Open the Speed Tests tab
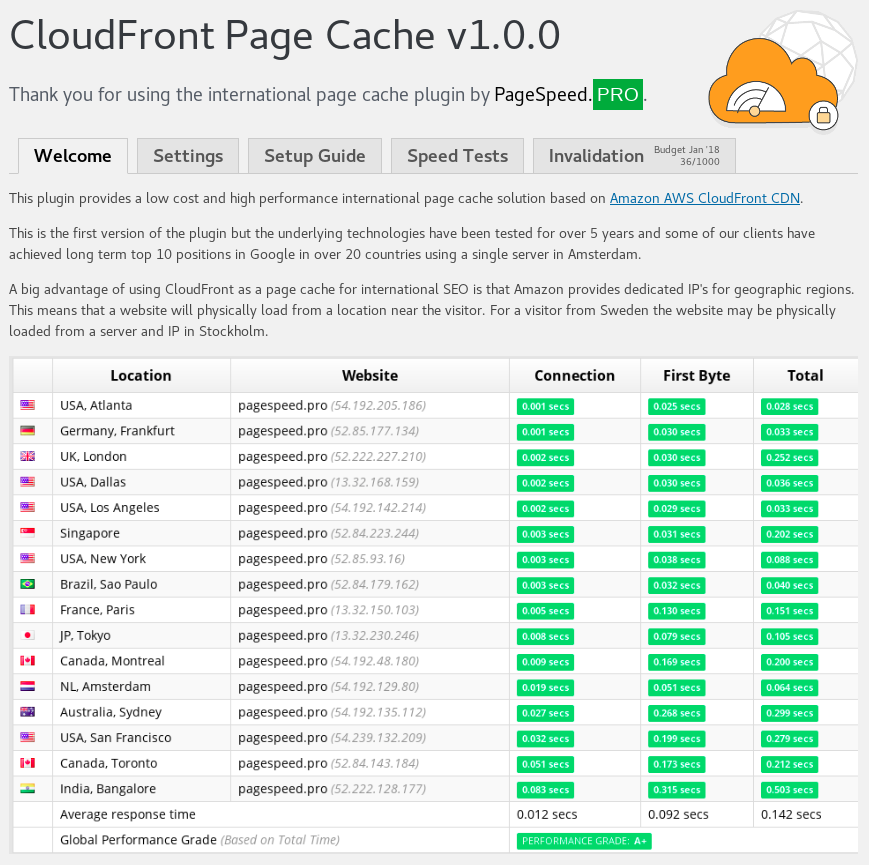This screenshot has width=869, height=865. click(457, 156)
